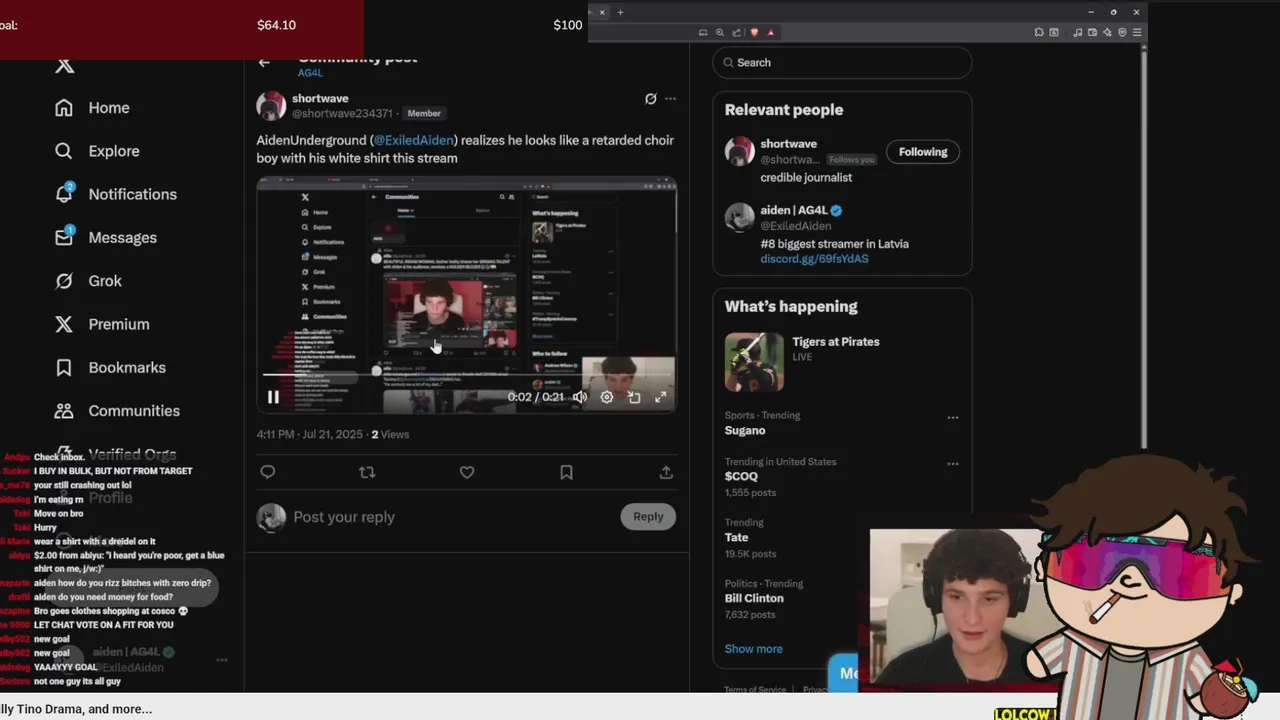This screenshot has width=1280, height=720.
Task: Pause the embedded video
Action: pos(273,397)
